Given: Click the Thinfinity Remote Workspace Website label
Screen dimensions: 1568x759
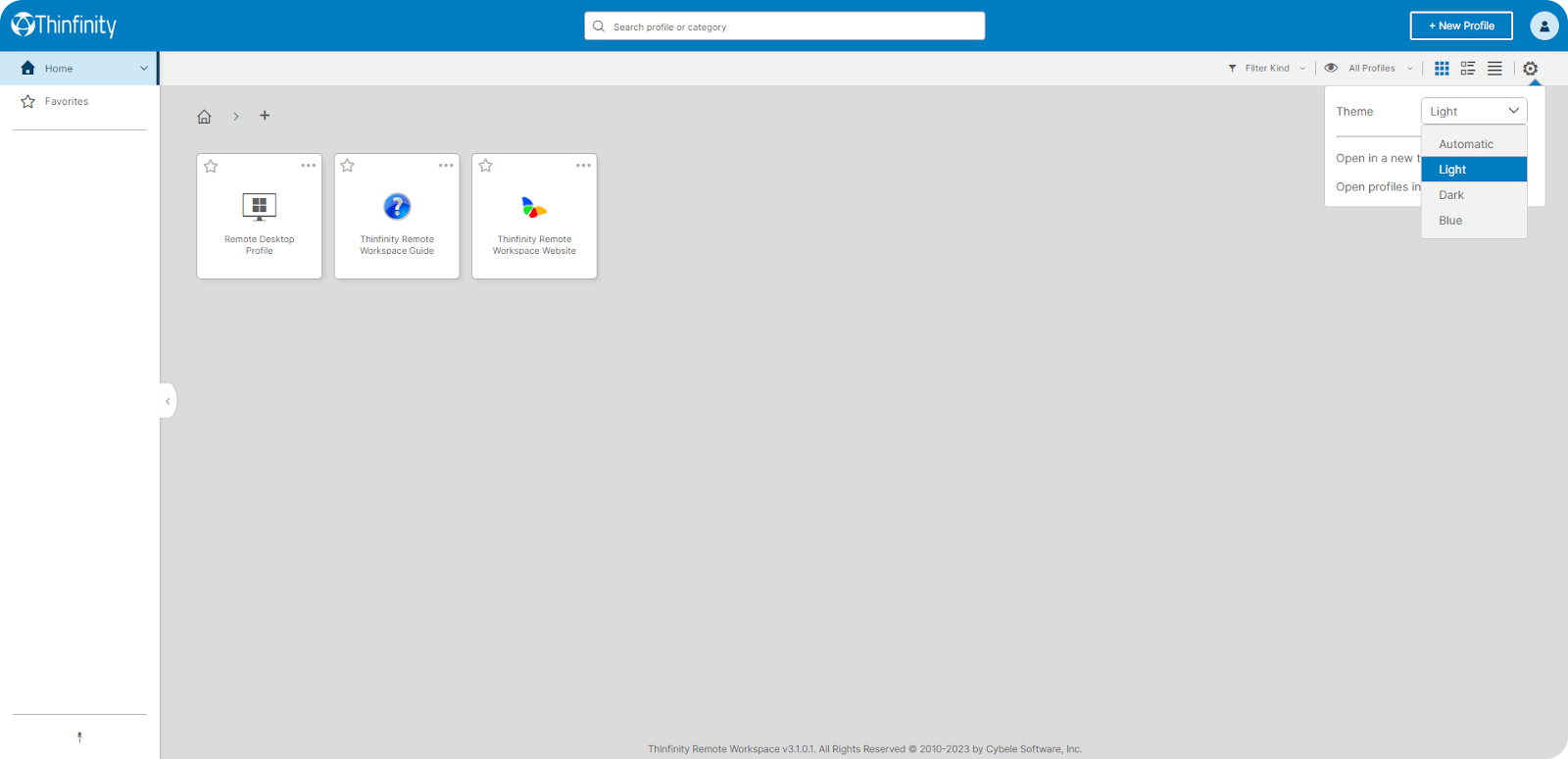Looking at the screenshot, I should click(534, 245).
